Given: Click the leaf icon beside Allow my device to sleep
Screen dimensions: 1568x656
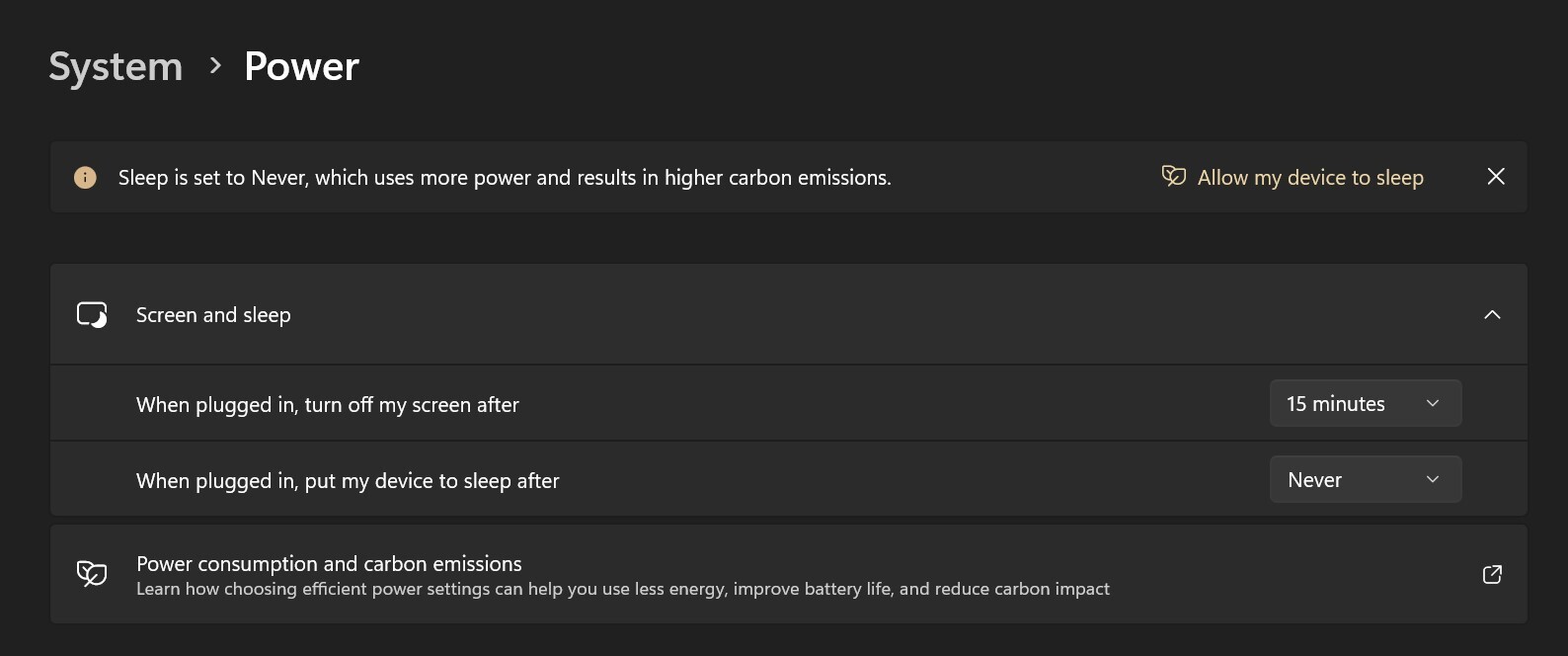Looking at the screenshot, I should pyautogui.click(x=1173, y=177).
